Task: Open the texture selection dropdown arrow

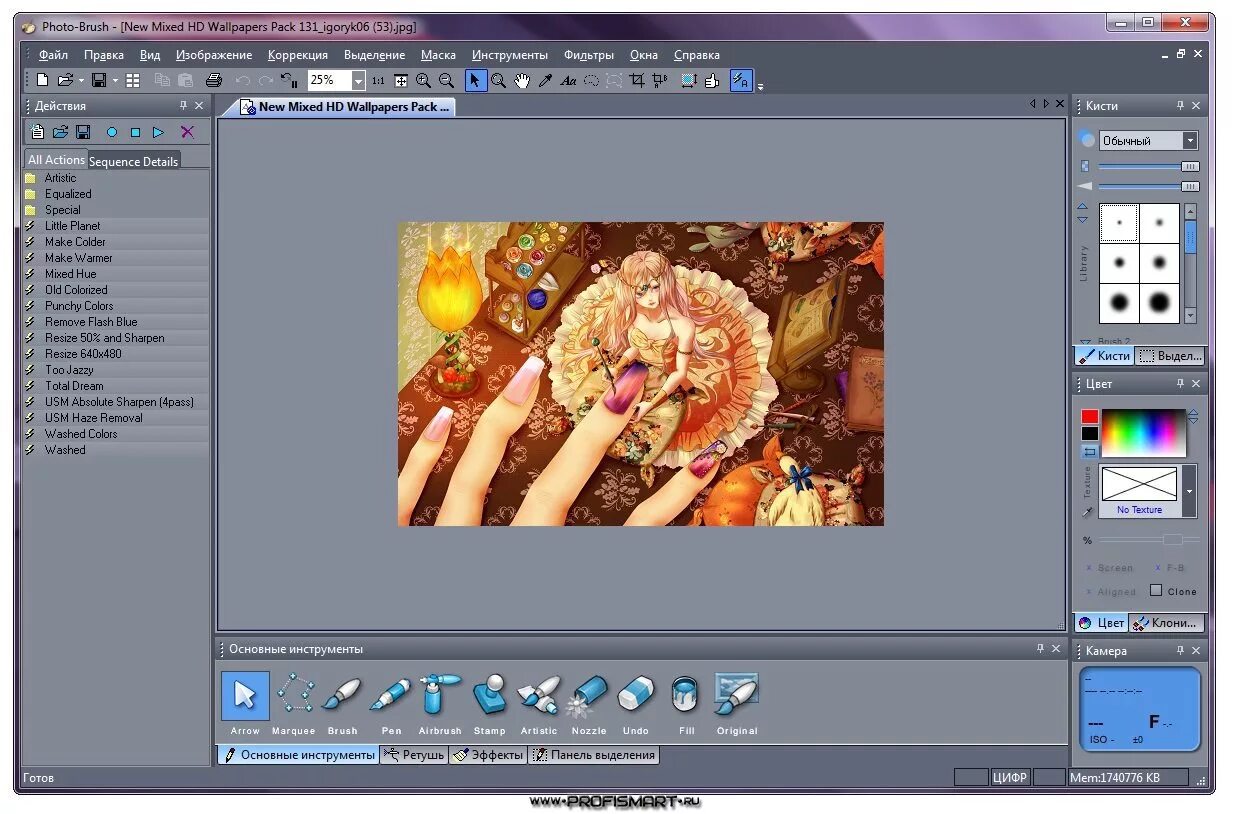Action: (x=1189, y=491)
